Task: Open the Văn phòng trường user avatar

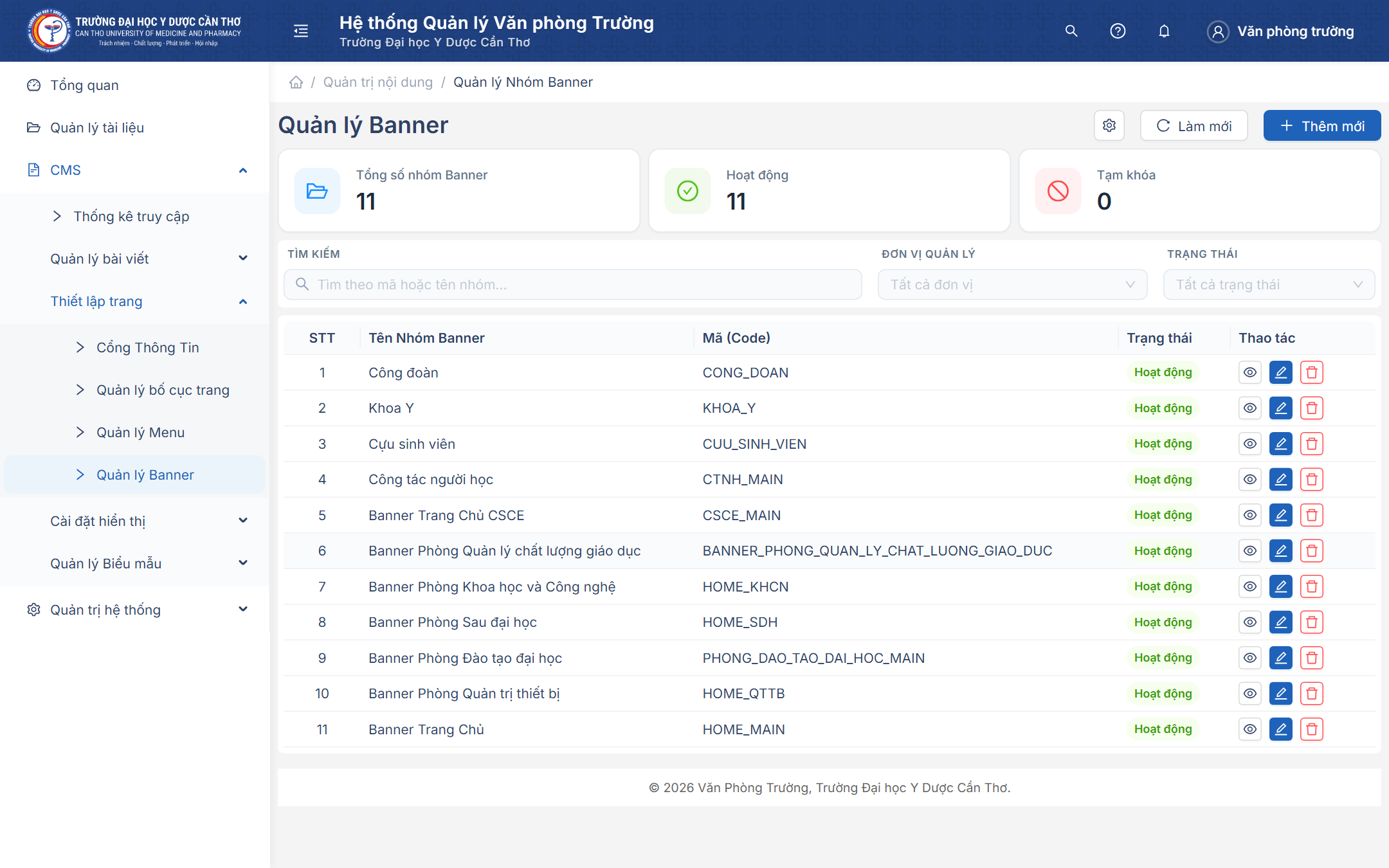Action: click(1218, 32)
